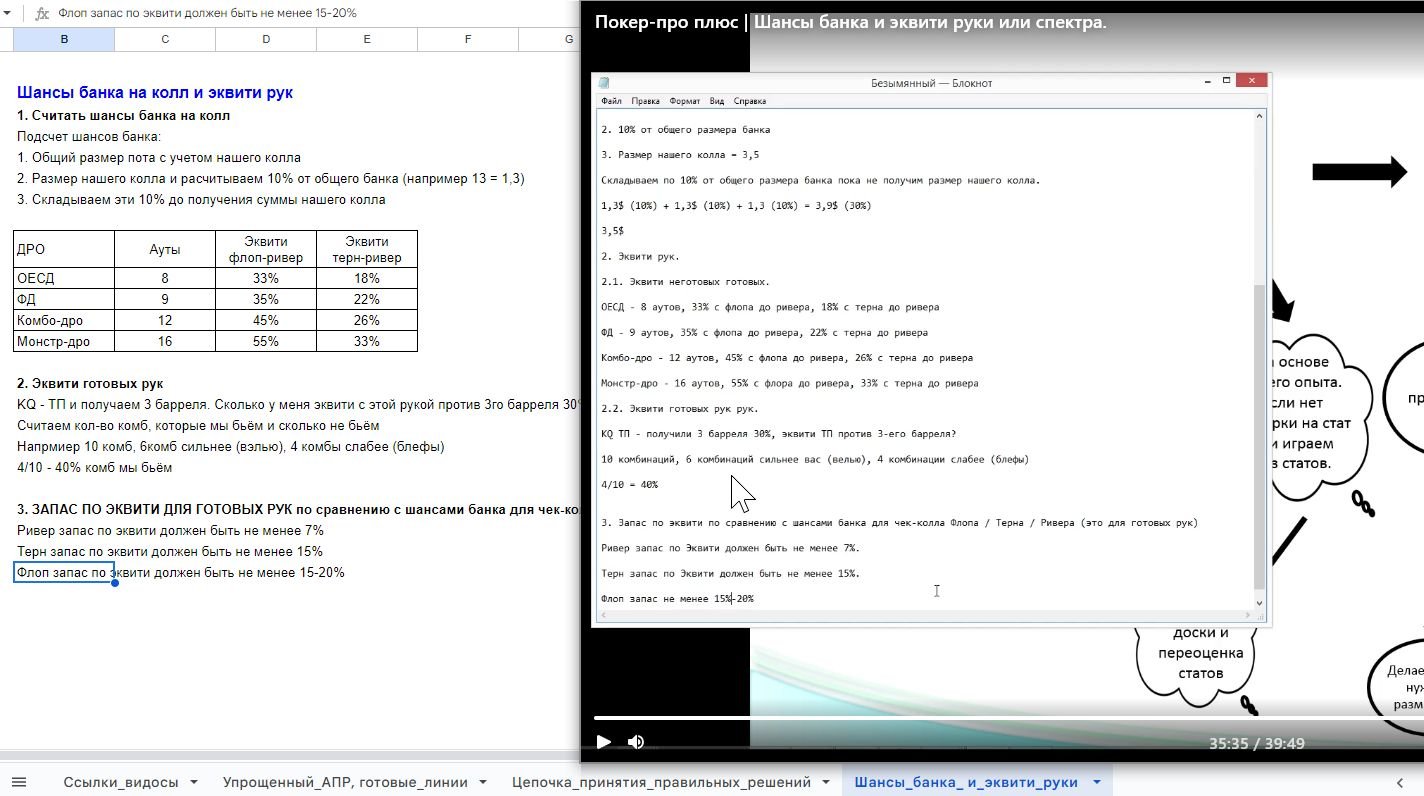The image size is (1424, 796).
Task: Select outs value 16 in Монстр-дро row
Action: point(165,341)
